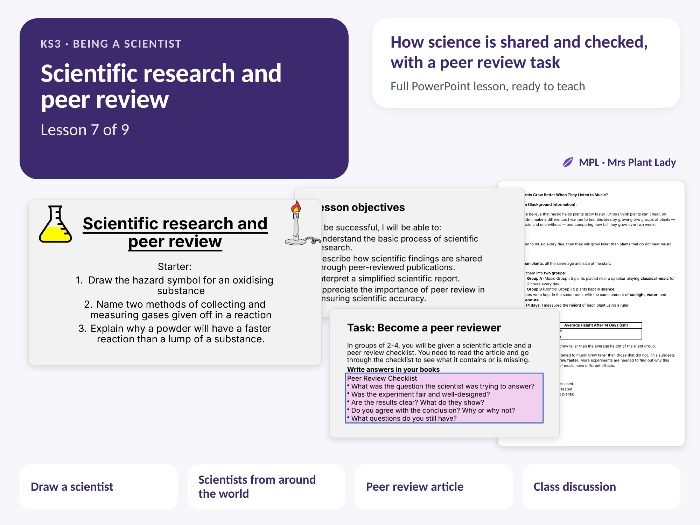Click 'Explain why a powder' starter question
This screenshot has height=525, width=700.
(x=175, y=333)
